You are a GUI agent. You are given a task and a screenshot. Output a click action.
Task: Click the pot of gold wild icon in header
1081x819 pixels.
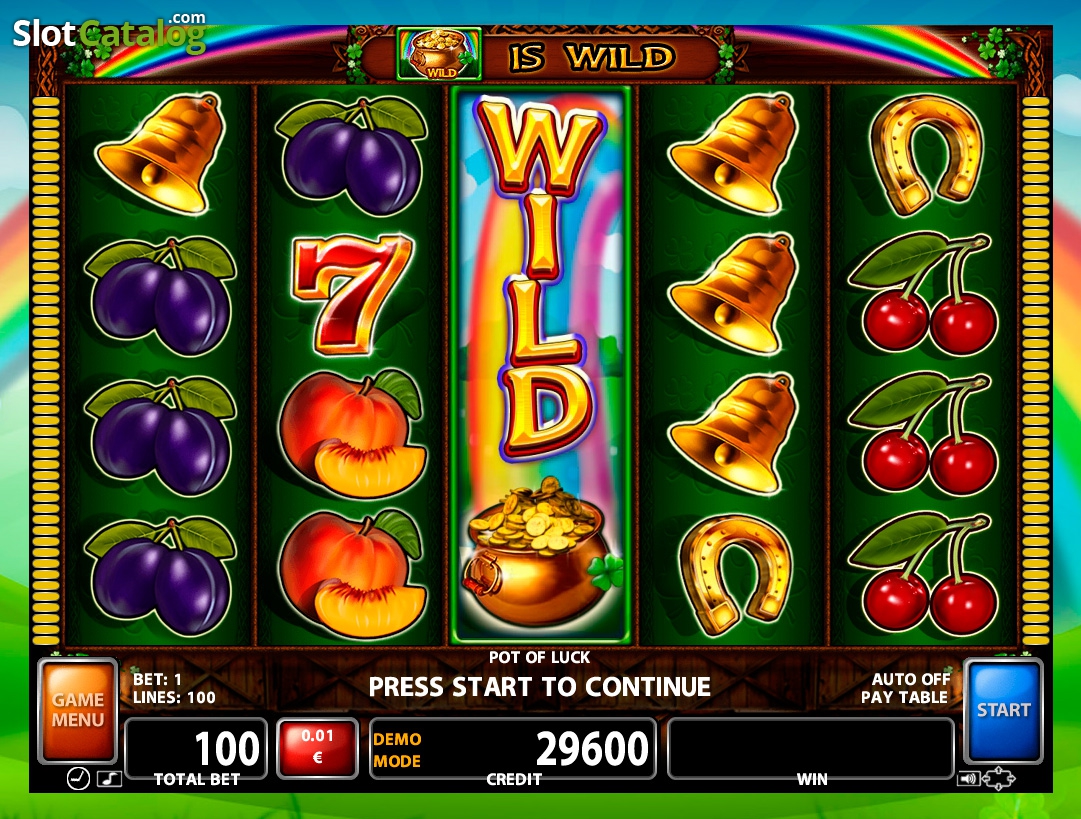point(439,54)
